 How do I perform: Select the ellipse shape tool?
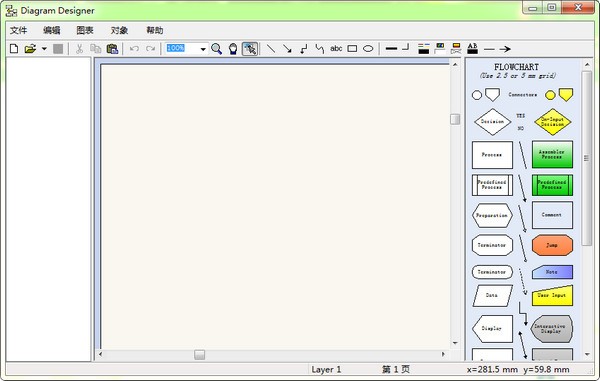tap(368, 49)
